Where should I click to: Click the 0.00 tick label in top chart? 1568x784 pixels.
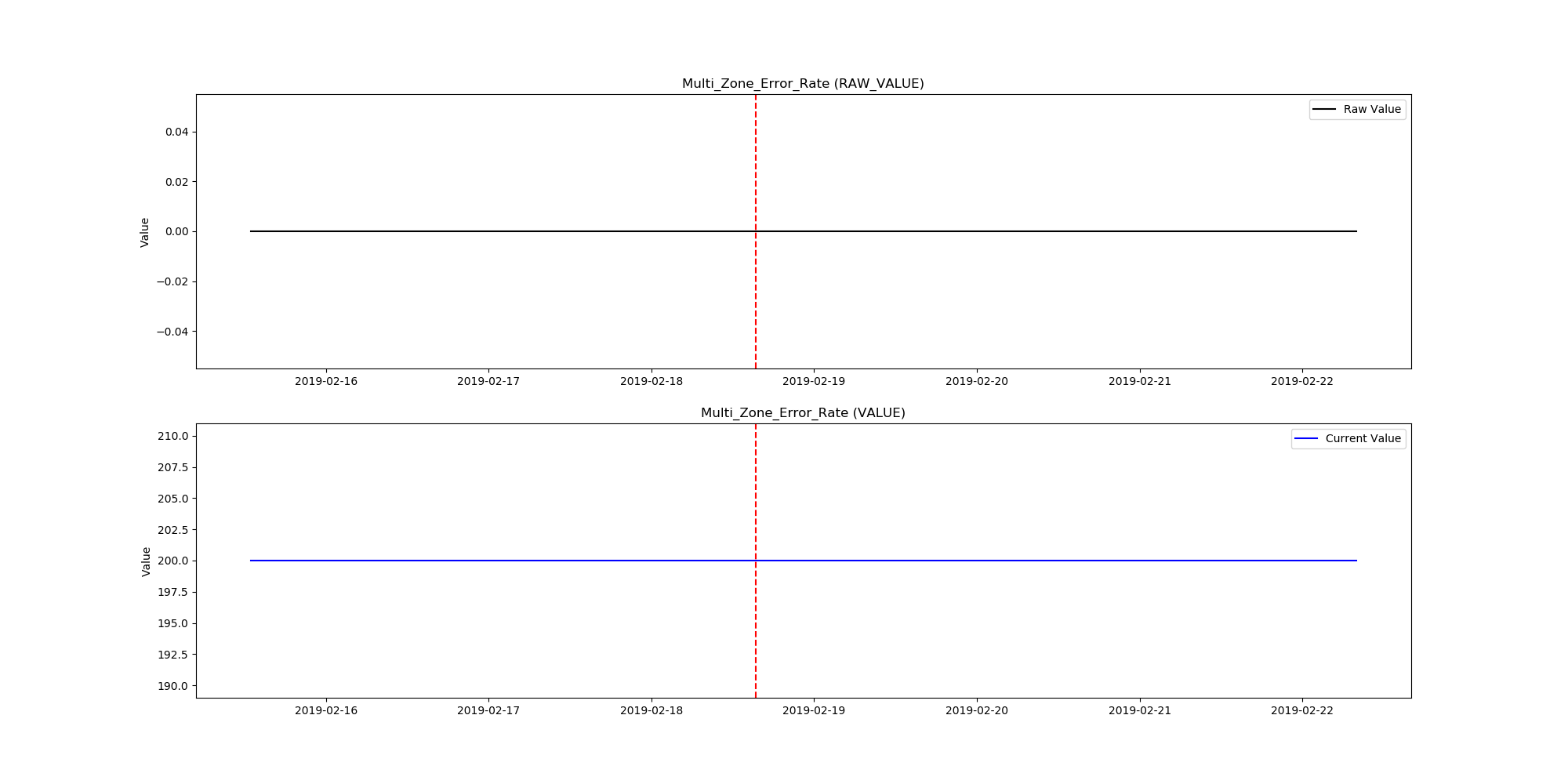click(176, 231)
